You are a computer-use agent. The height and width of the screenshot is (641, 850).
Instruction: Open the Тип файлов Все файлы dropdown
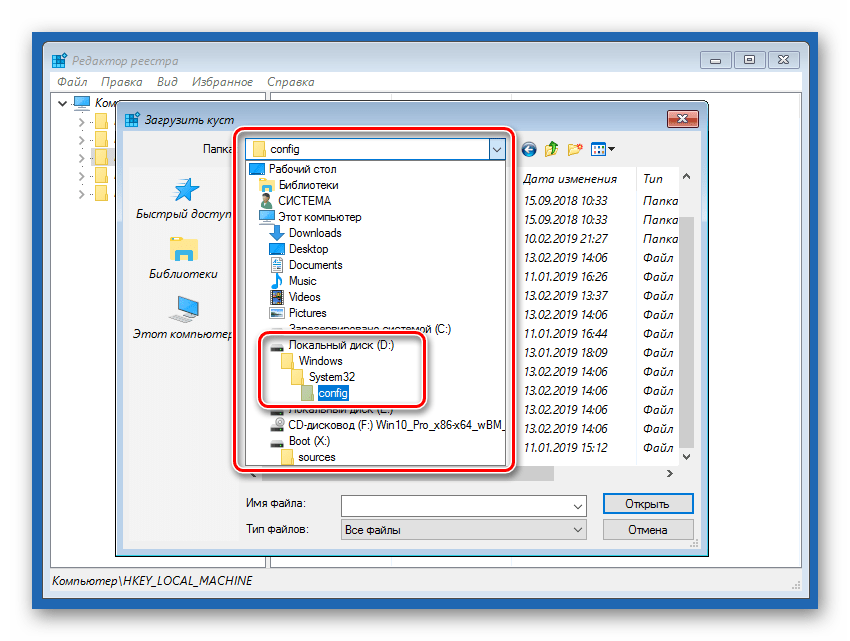tap(463, 530)
